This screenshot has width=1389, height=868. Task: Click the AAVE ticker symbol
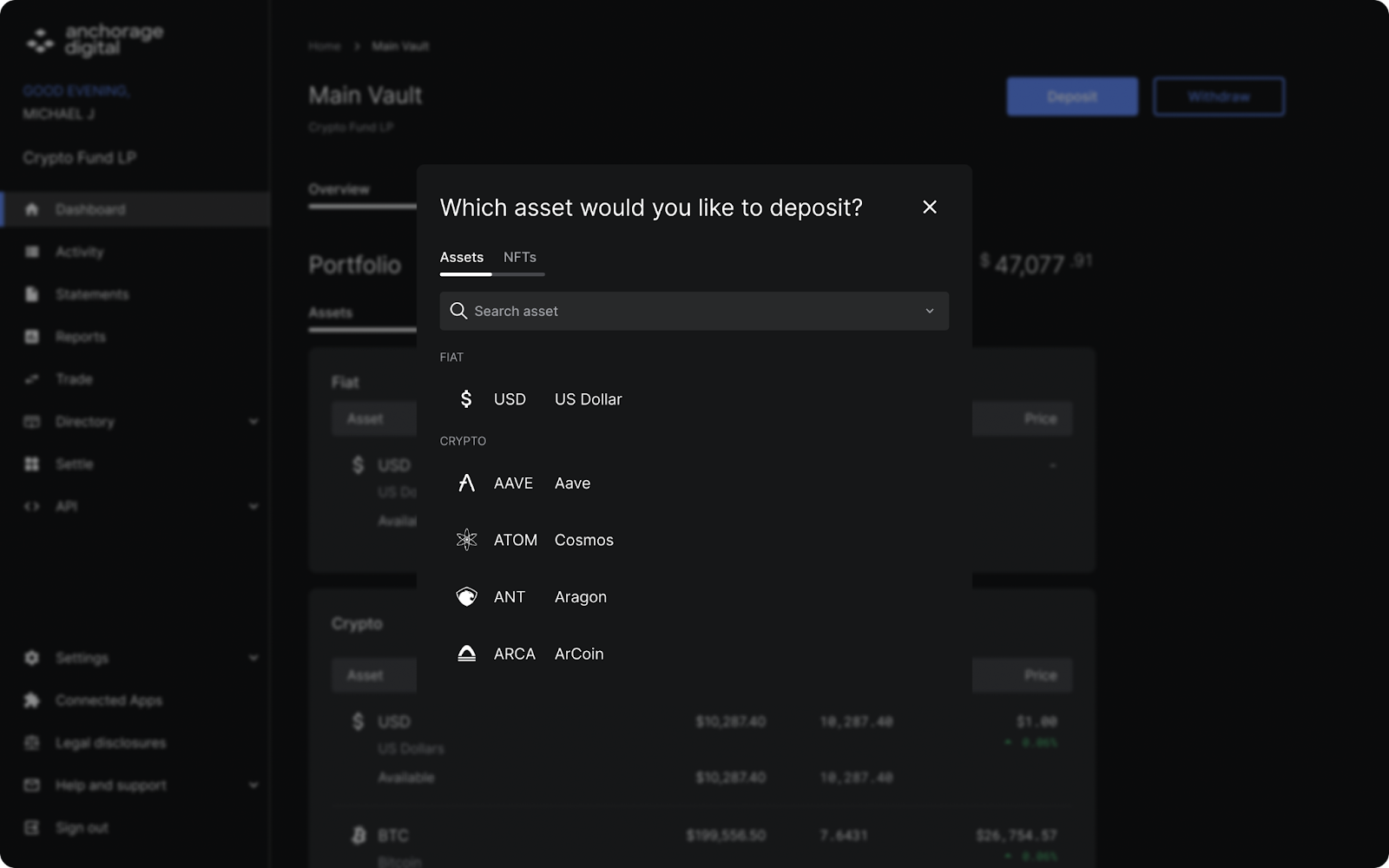coord(513,483)
